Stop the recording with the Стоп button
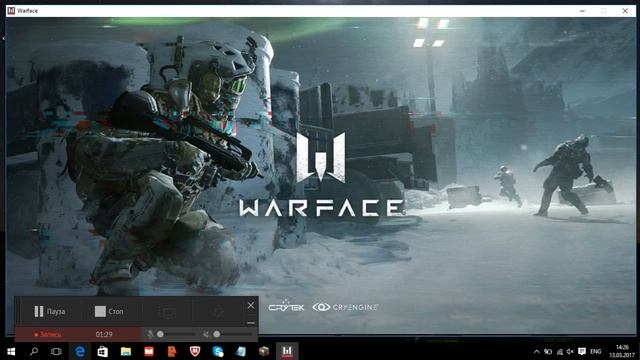Viewport: 640px width, 360px height. pos(109,311)
